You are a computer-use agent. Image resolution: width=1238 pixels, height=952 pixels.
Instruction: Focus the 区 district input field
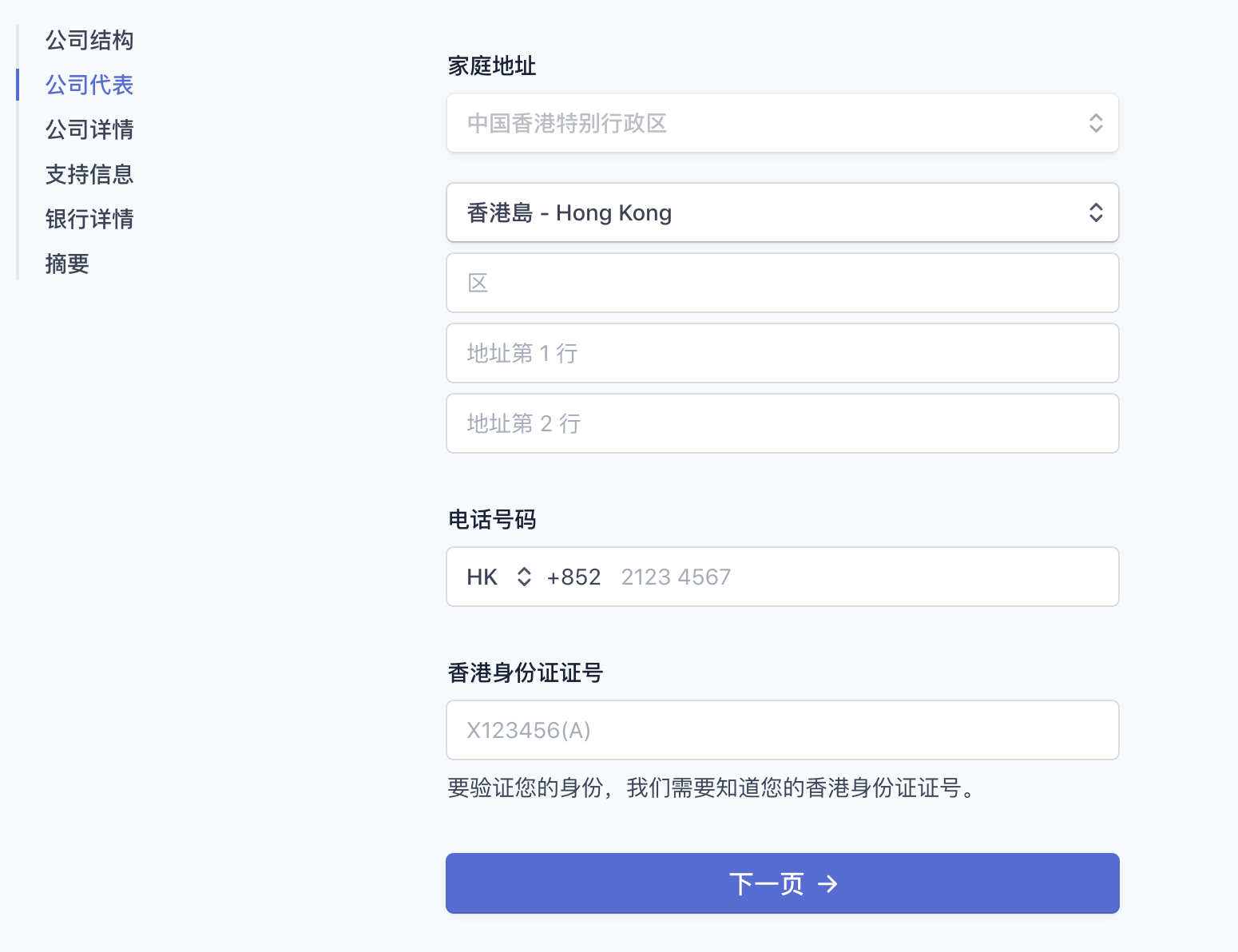782,283
